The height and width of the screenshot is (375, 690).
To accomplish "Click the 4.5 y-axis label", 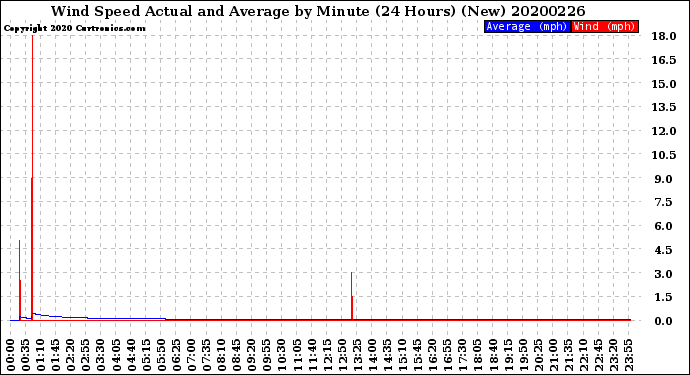I will 664,250.
